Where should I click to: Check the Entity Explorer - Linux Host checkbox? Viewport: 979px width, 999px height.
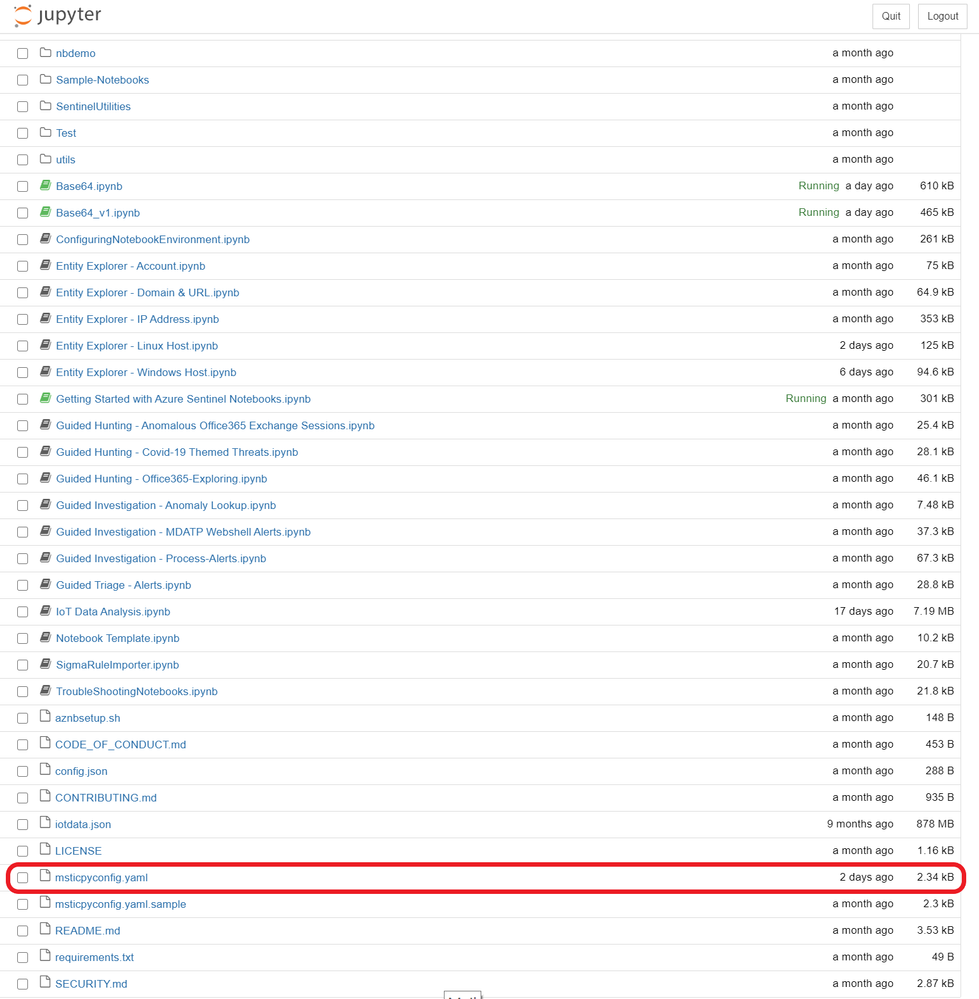pyautogui.click(x=23, y=346)
